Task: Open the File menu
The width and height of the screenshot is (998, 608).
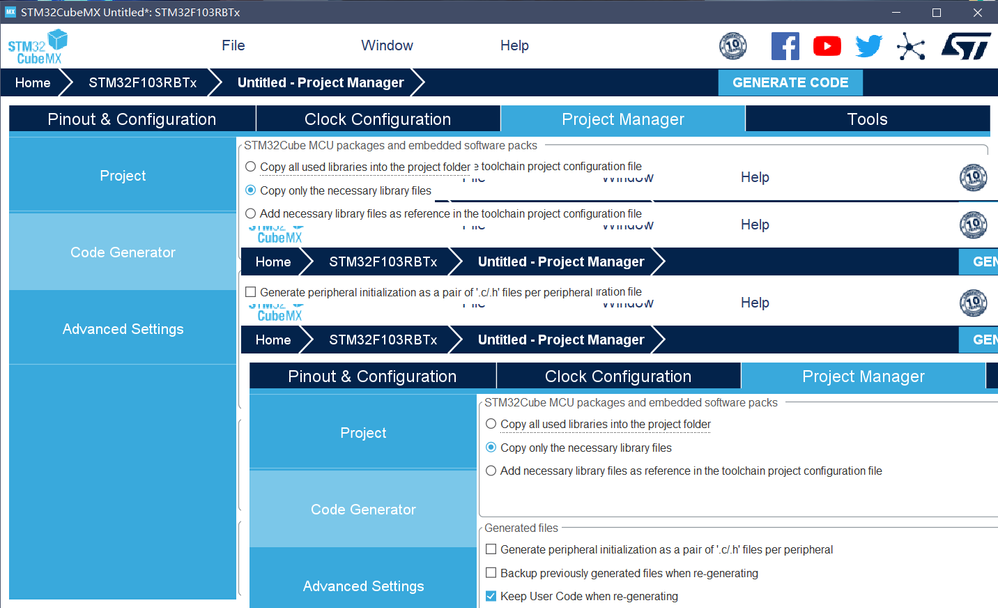Action: [x=233, y=45]
